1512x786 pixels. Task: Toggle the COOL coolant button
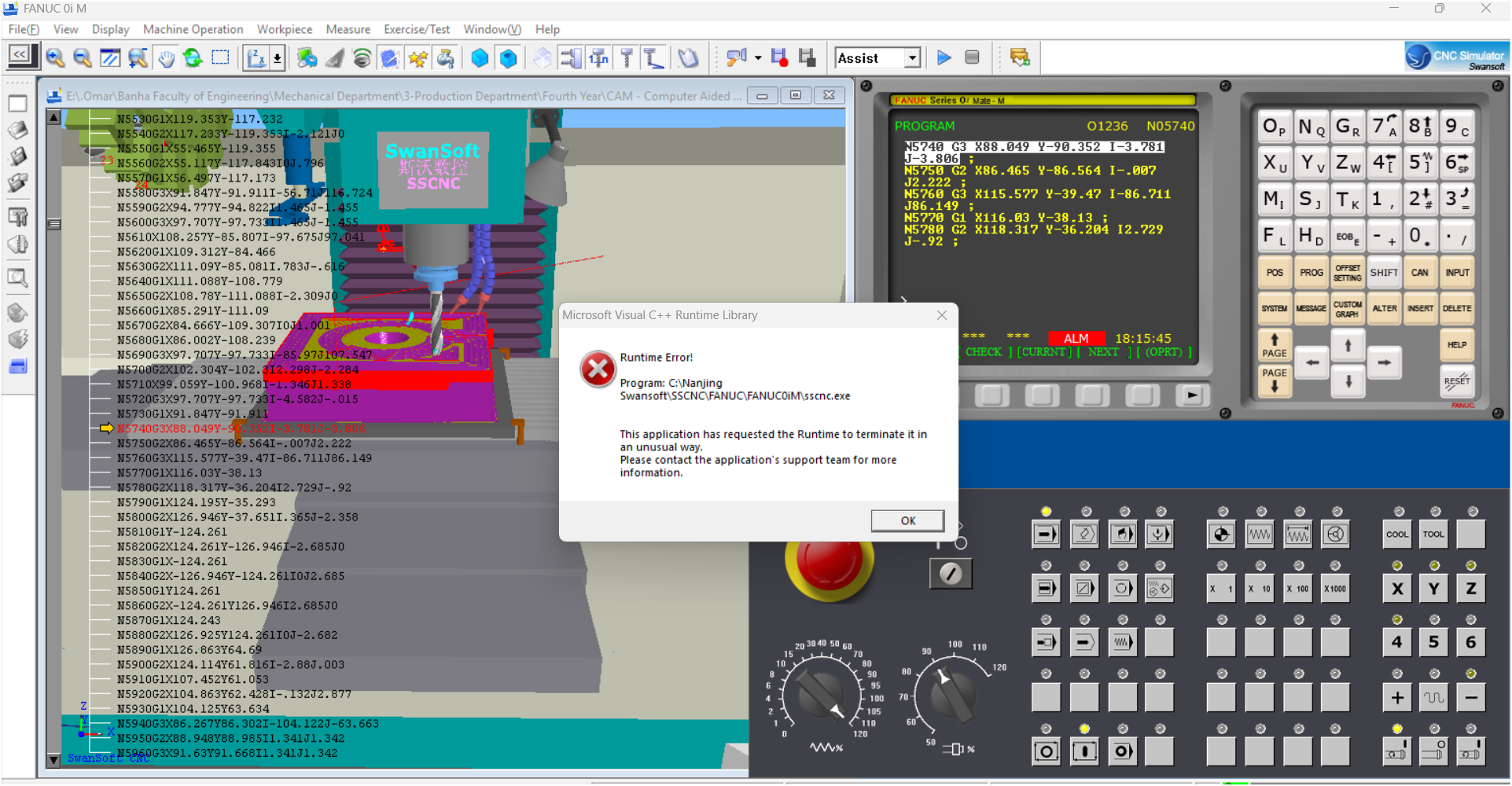click(1397, 534)
